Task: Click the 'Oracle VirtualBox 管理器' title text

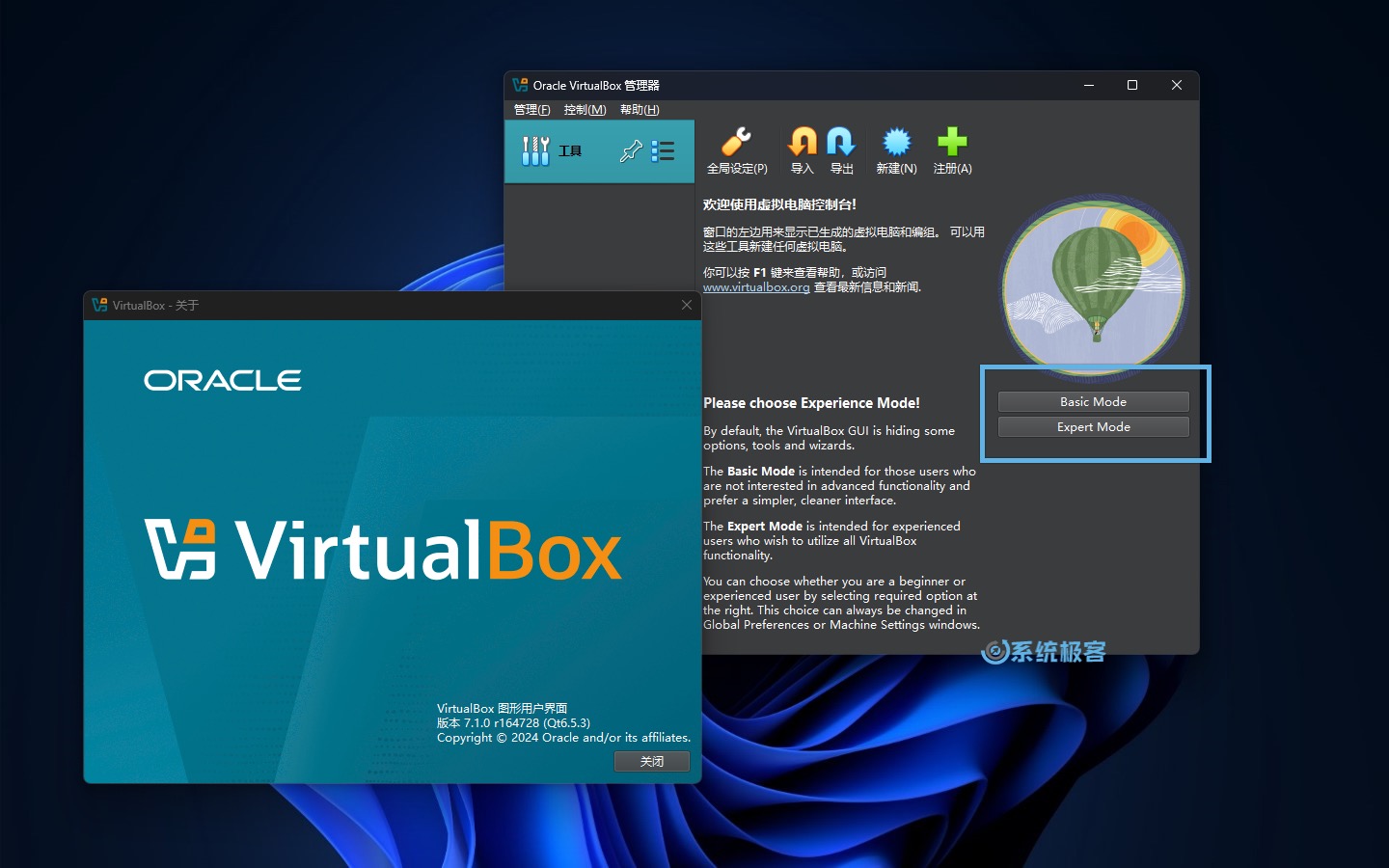Action: [x=596, y=85]
